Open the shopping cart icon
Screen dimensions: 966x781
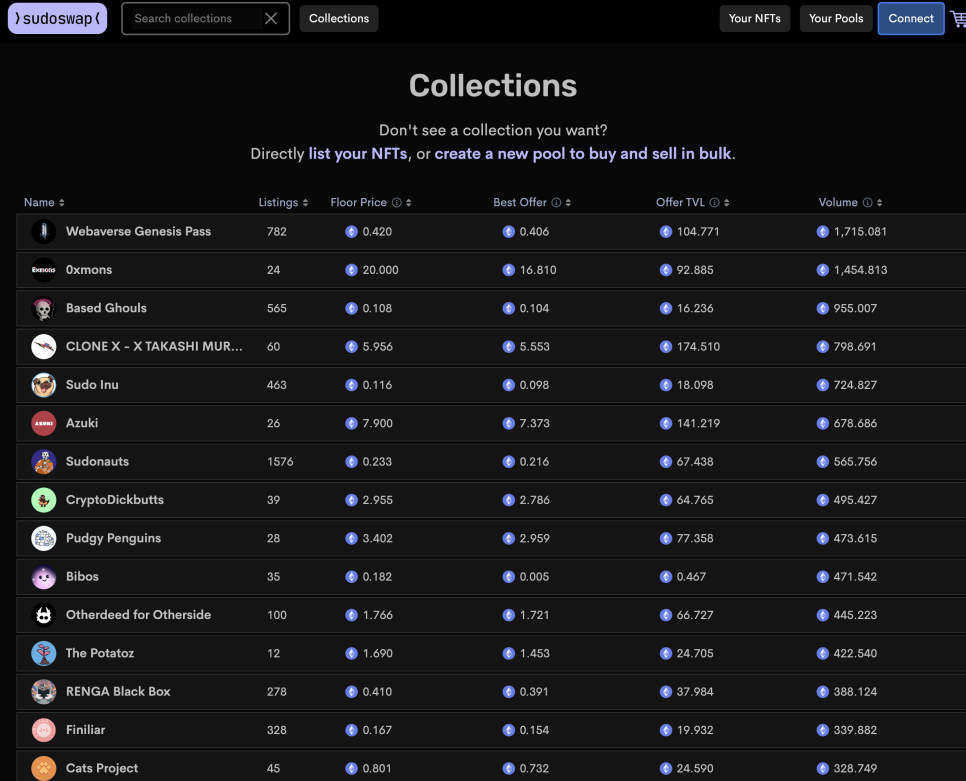(x=959, y=18)
